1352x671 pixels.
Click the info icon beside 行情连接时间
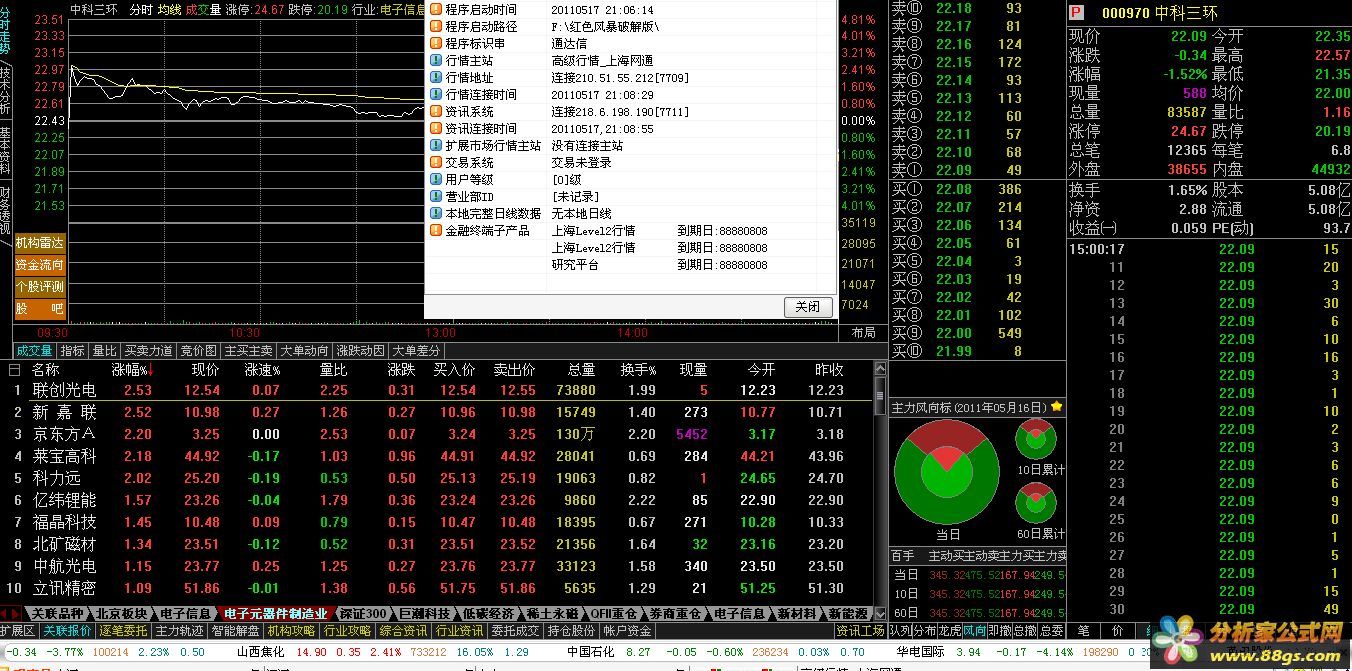[x=435, y=94]
